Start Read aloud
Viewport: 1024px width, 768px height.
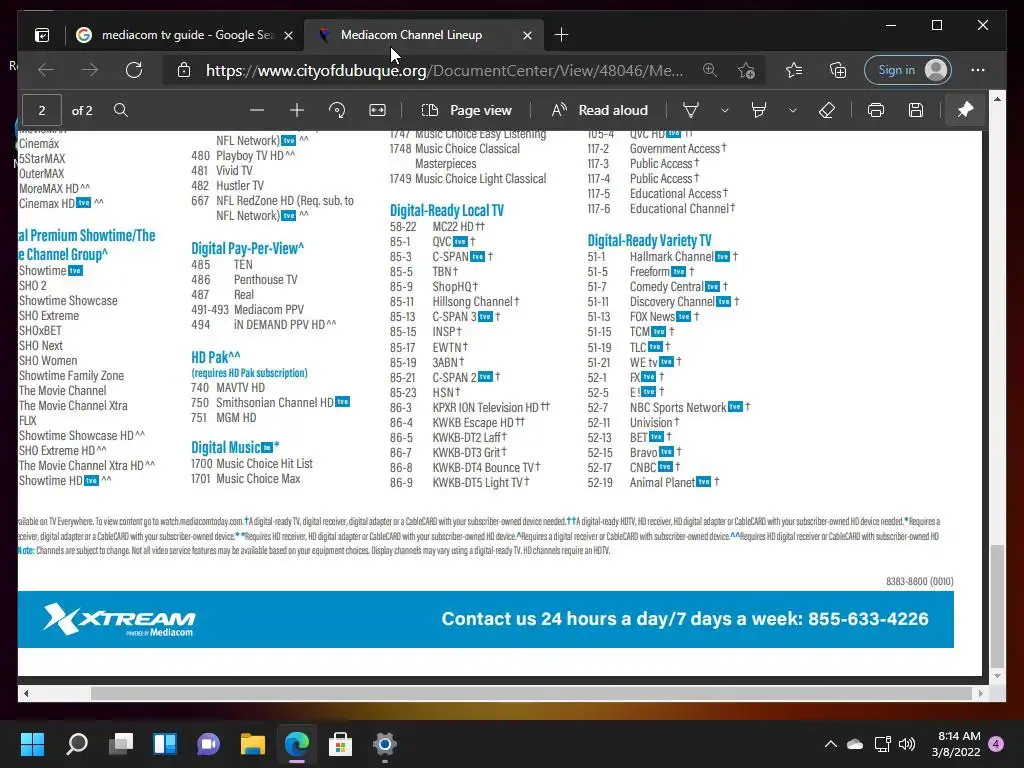click(600, 110)
